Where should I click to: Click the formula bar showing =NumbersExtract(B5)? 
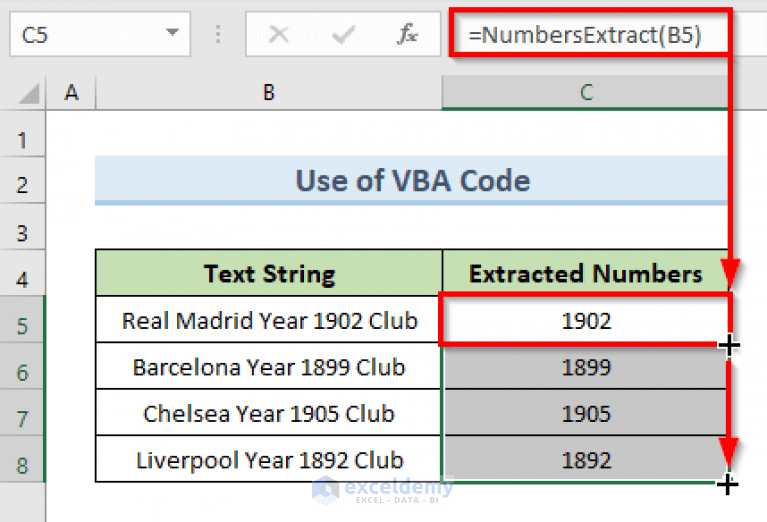coord(589,35)
